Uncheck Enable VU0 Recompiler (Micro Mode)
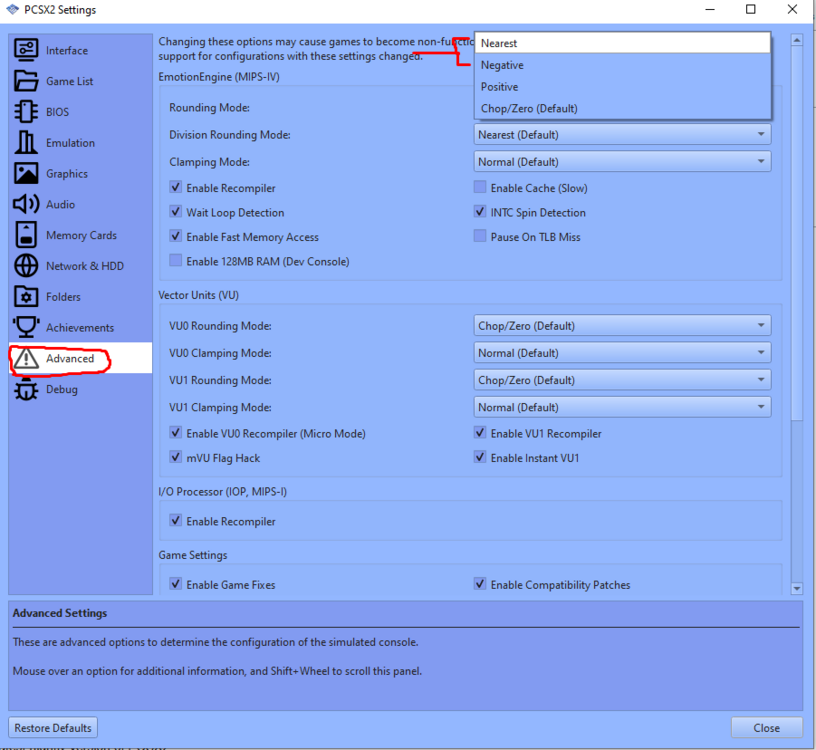 click(175, 434)
